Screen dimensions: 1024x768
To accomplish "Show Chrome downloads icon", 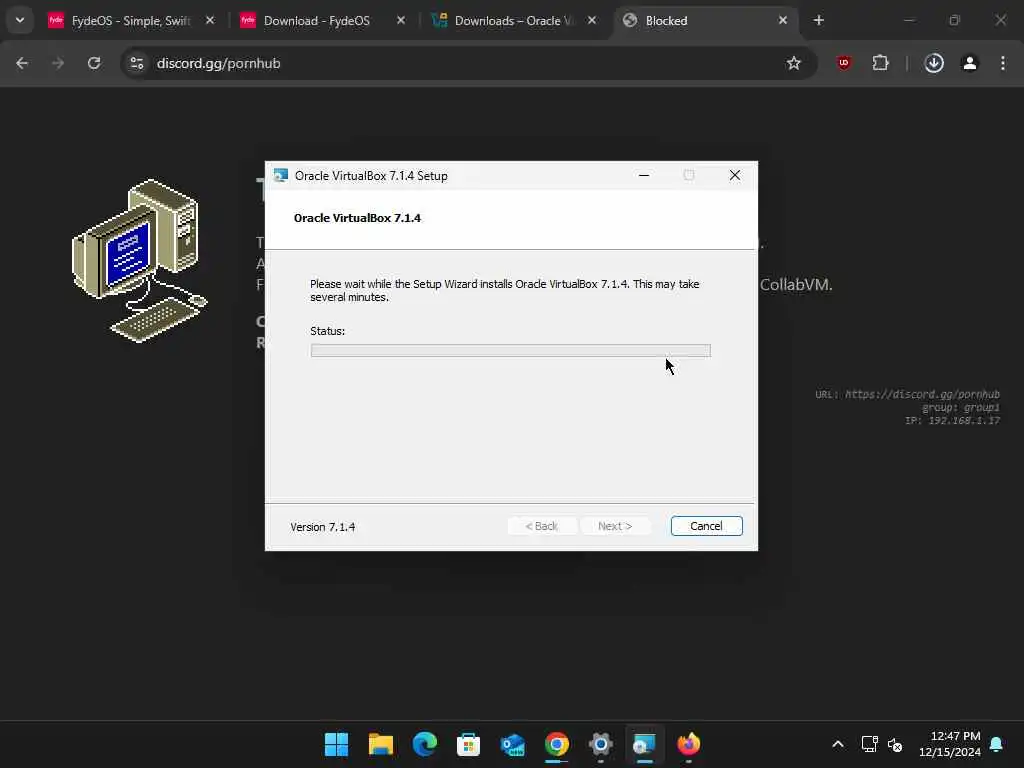I will click(934, 63).
